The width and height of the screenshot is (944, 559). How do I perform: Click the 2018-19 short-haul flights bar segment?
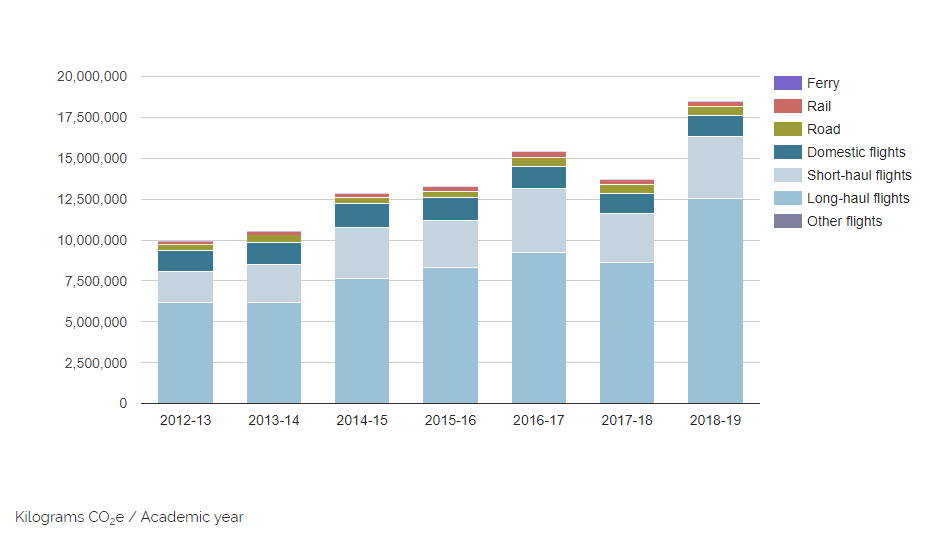(x=715, y=167)
